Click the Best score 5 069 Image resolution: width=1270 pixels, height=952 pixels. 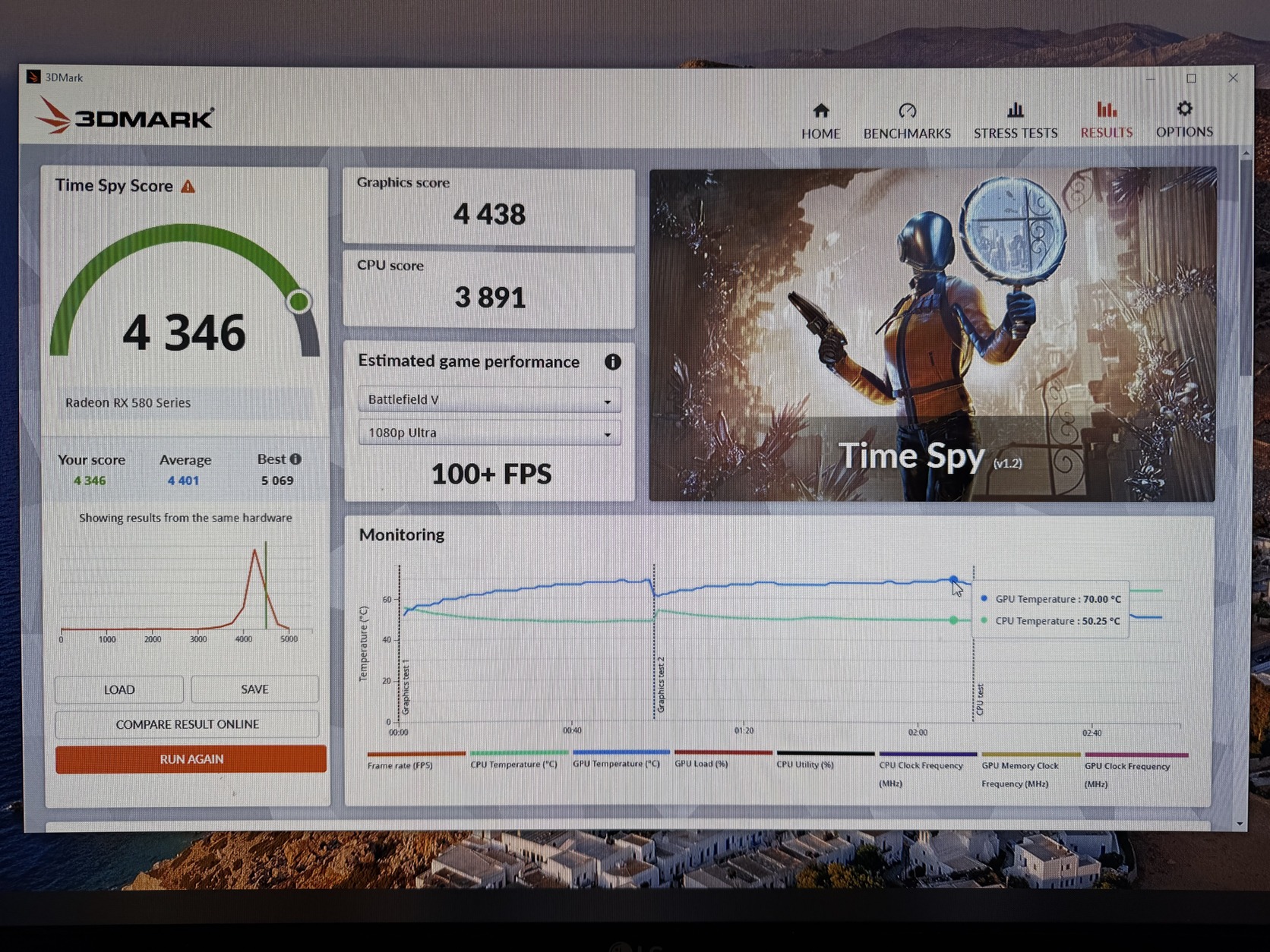(x=277, y=481)
